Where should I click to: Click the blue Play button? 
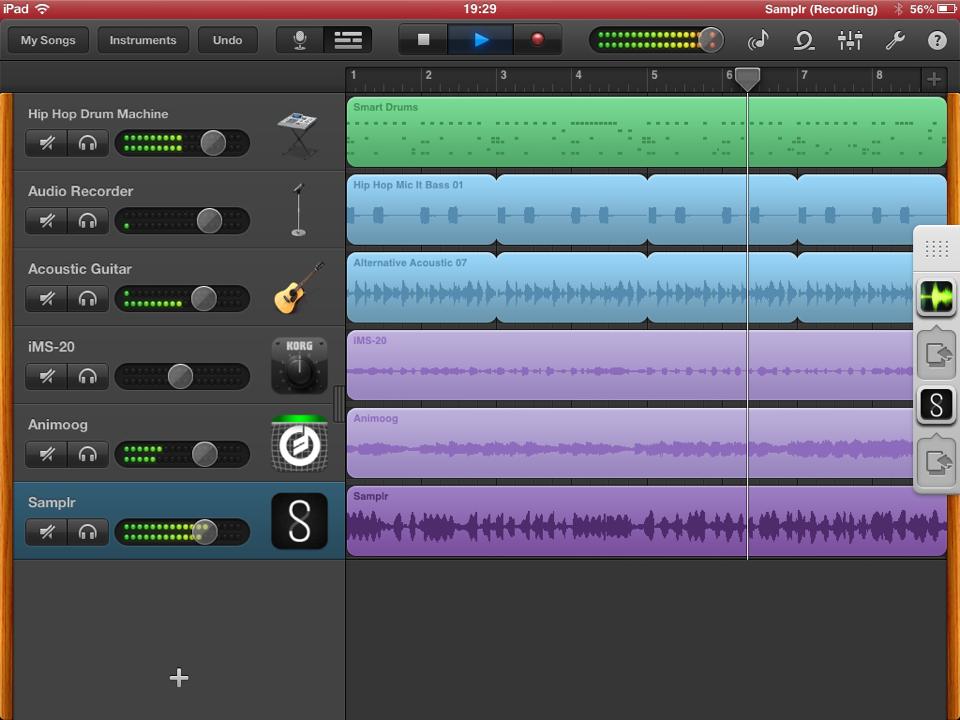click(x=481, y=40)
